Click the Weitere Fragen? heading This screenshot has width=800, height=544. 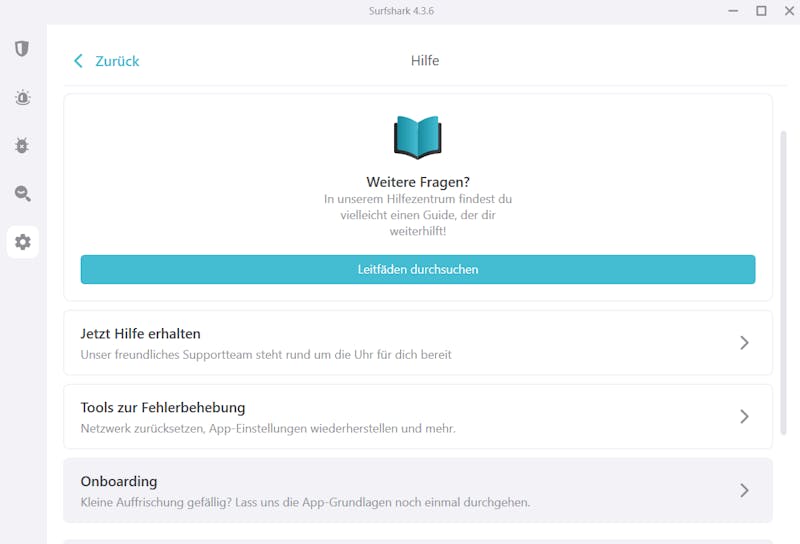(x=418, y=182)
